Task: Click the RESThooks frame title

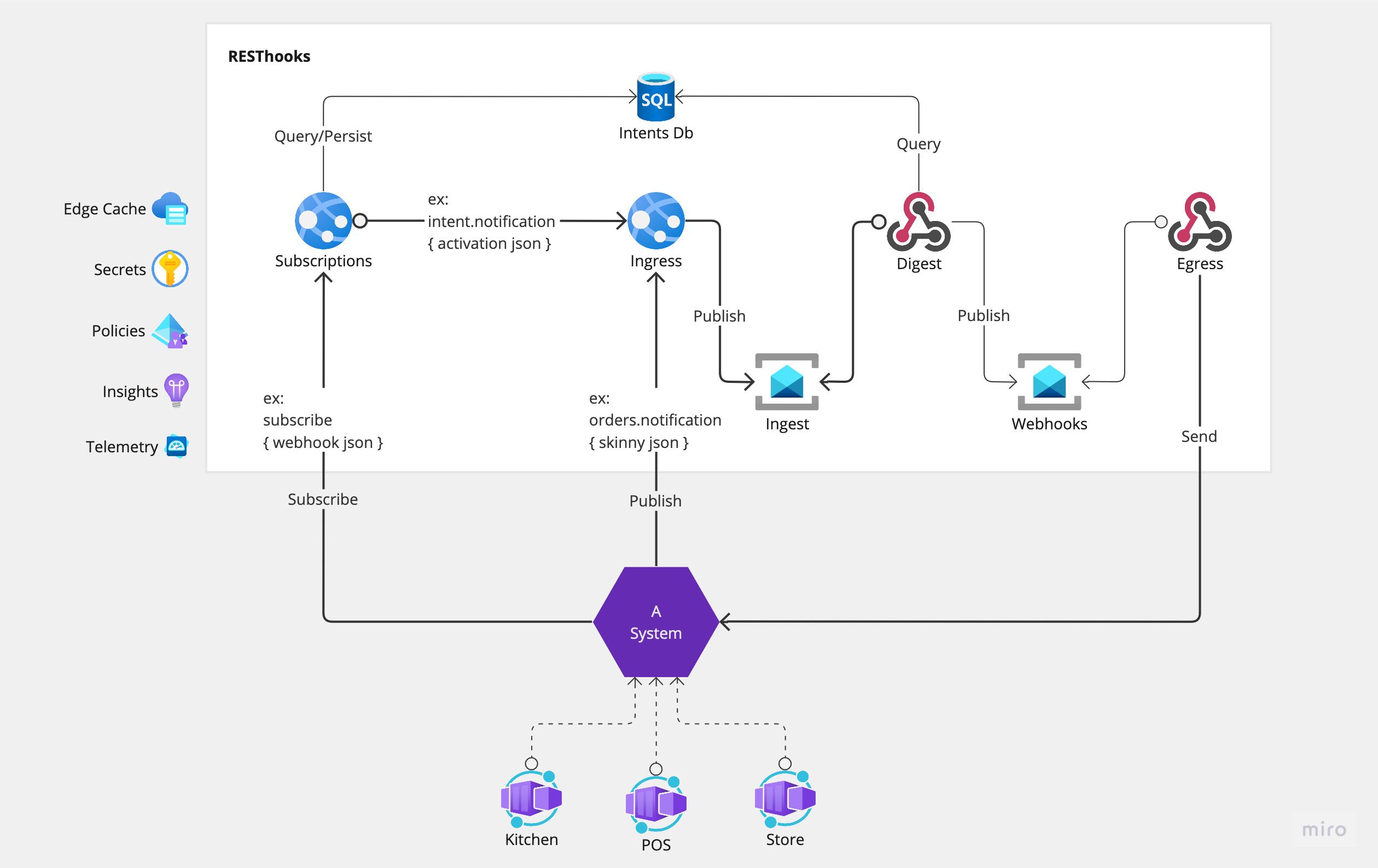Action: (269, 56)
